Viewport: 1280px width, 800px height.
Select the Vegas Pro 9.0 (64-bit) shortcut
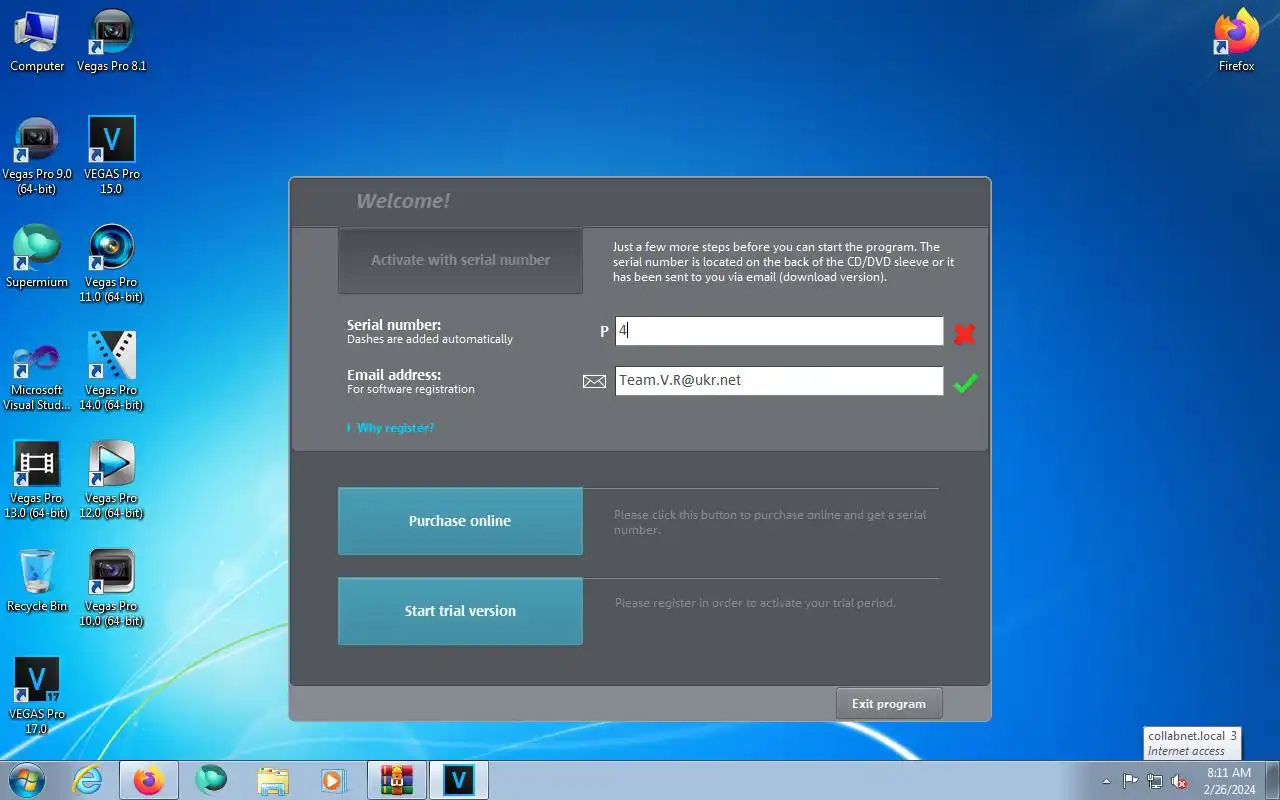tap(37, 156)
